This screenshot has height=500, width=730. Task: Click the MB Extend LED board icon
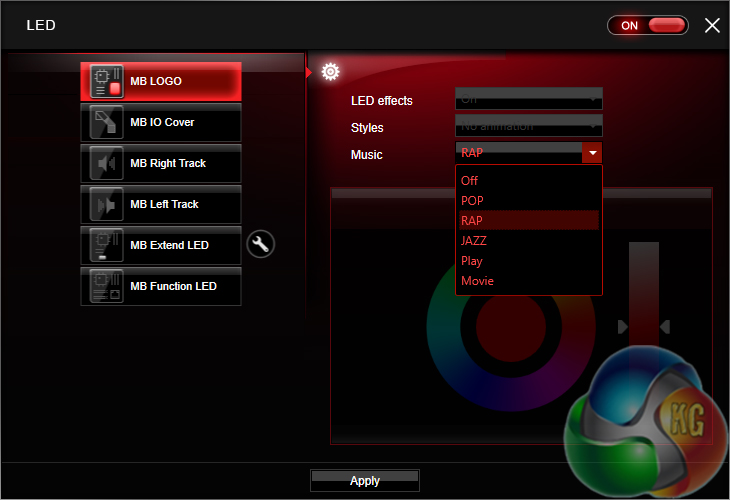(x=107, y=245)
